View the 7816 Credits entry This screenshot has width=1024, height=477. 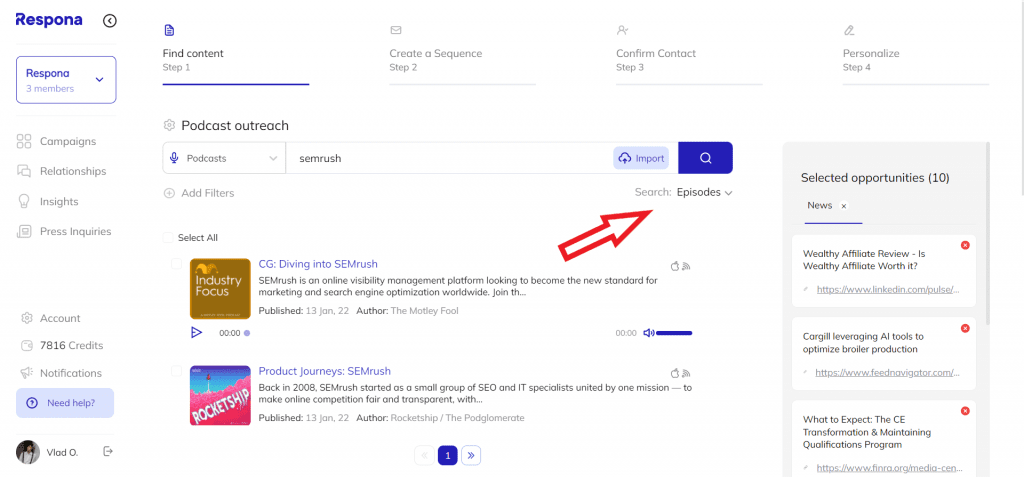(x=62, y=346)
